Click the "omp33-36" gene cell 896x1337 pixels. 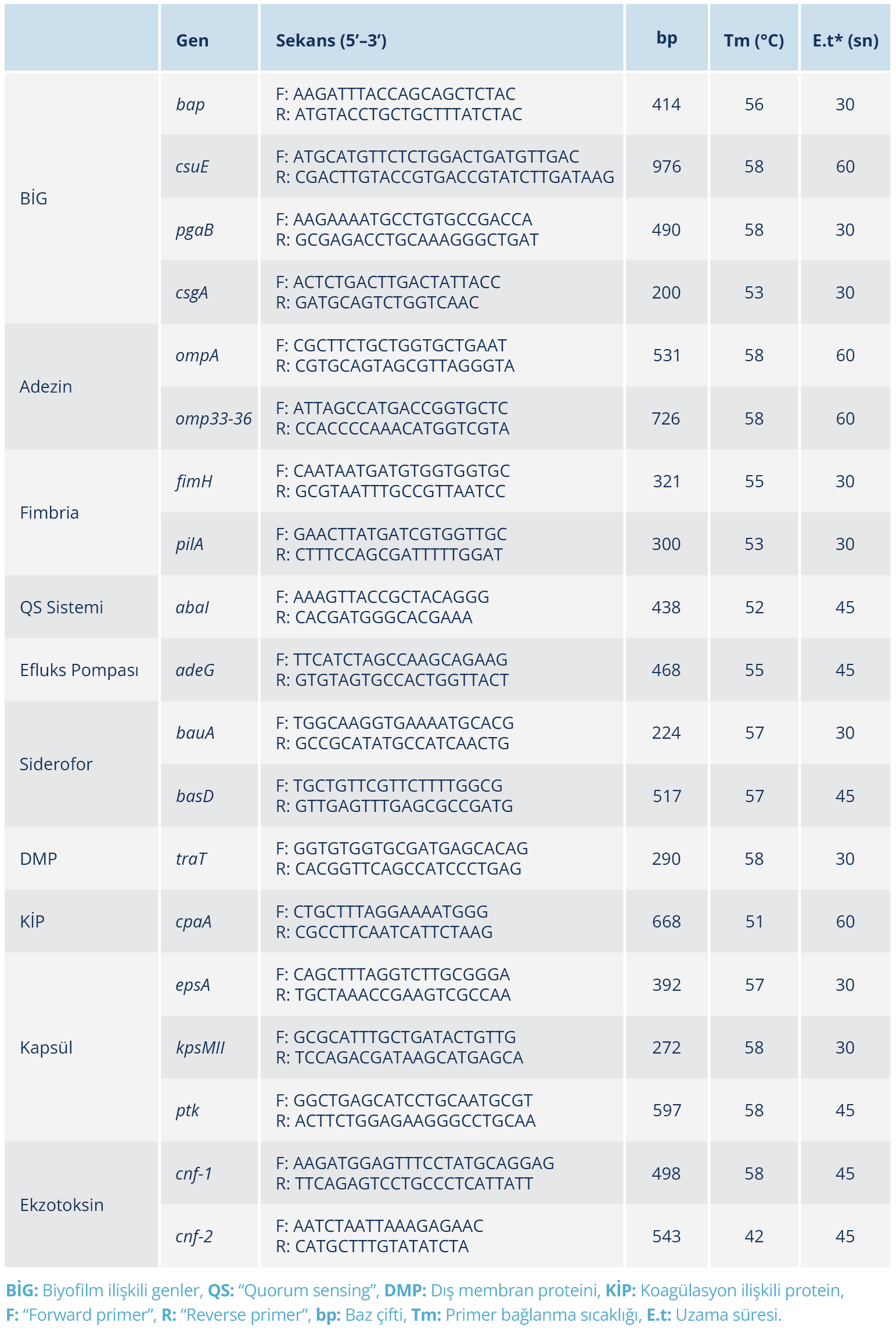(213, 419)
